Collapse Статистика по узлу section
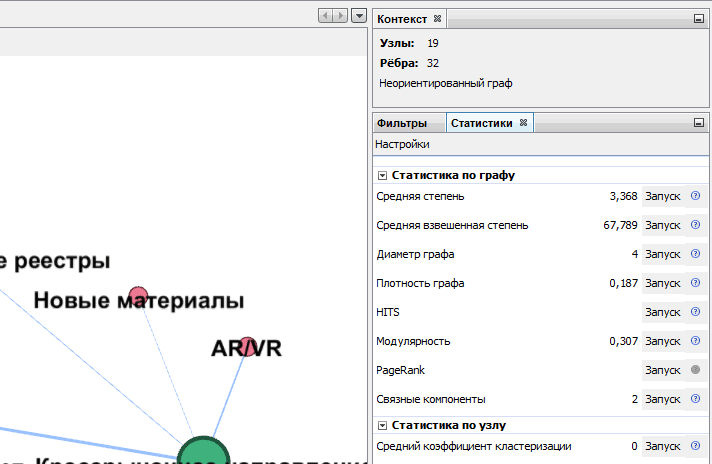This screenshot has height=464, width=712. click(382, 426)
